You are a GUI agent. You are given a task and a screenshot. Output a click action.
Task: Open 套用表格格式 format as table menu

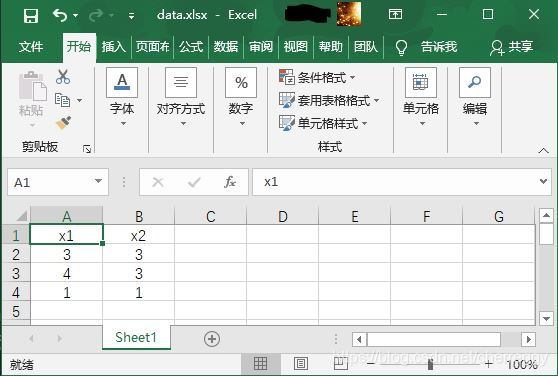tap(329, 100)
